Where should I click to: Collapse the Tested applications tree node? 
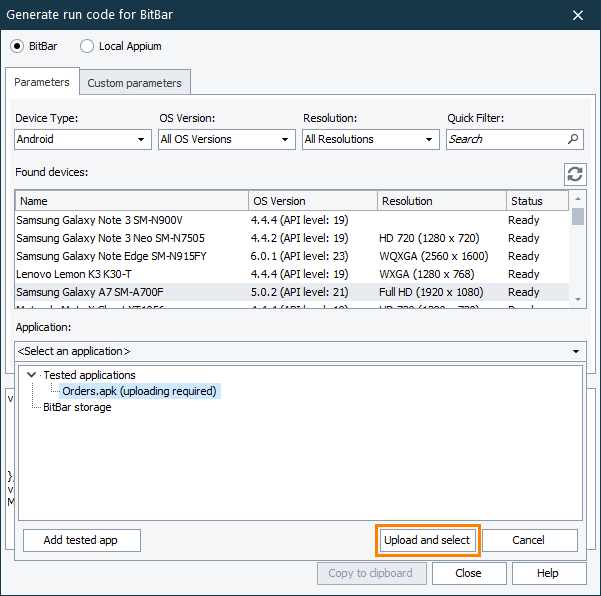(31, 375)
